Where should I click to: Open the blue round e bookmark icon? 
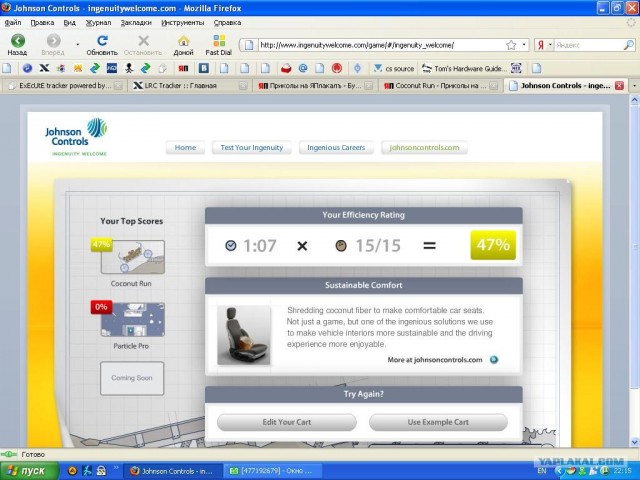point(27,69)
